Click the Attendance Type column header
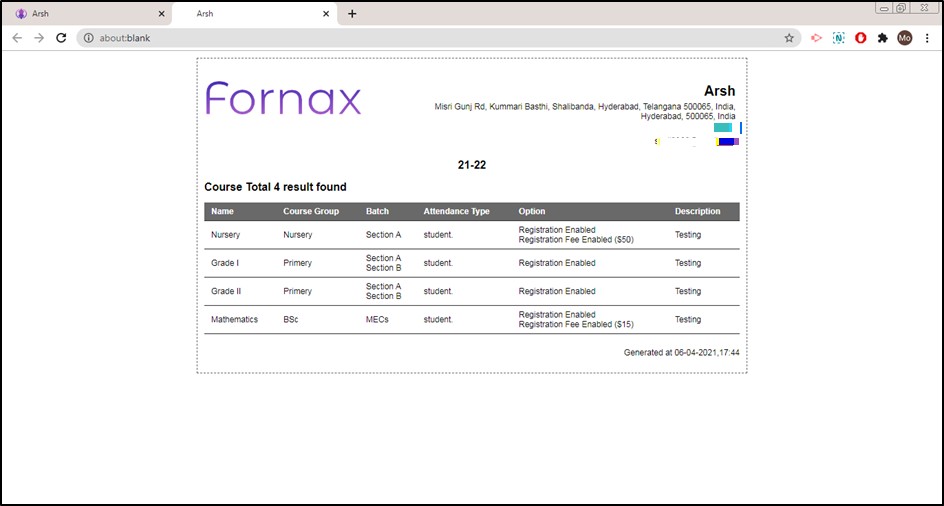944x506 pixels. coord(456,211)
